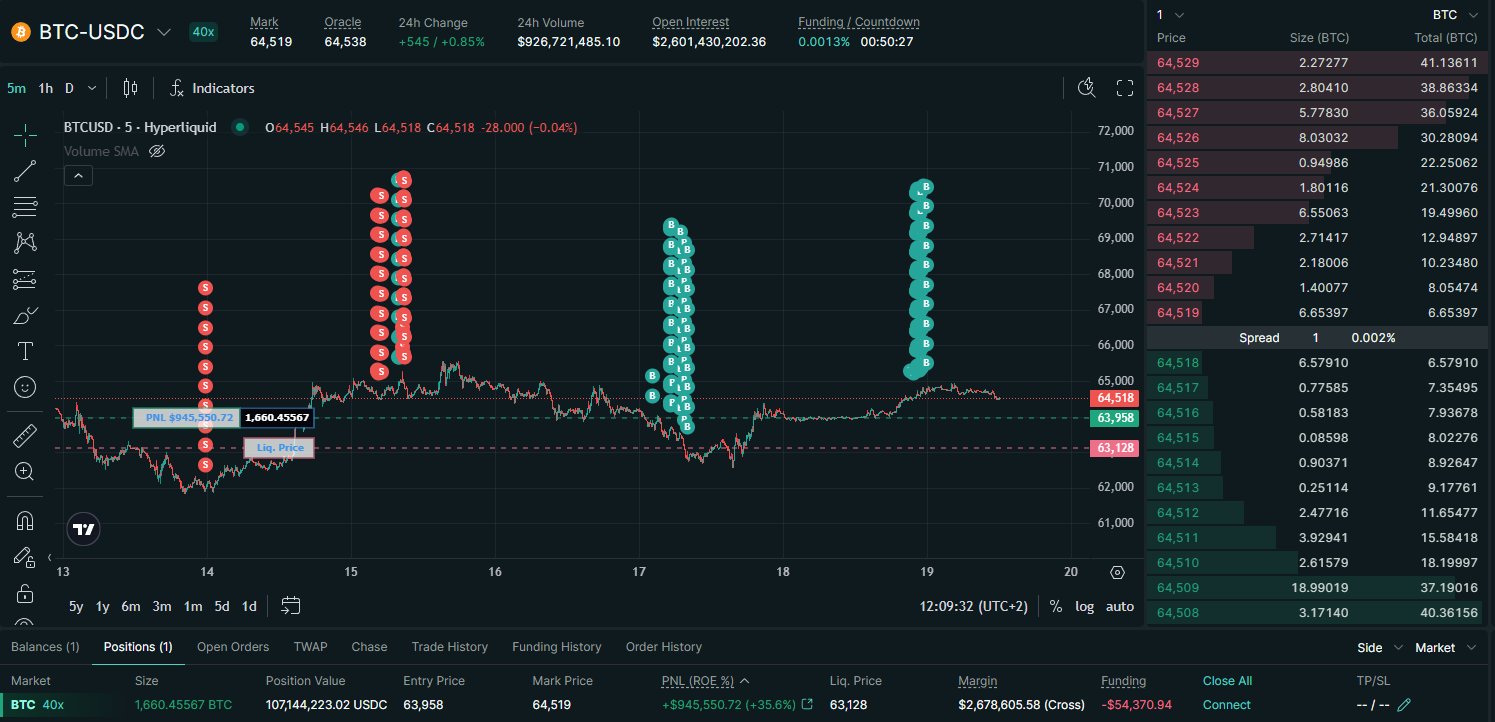Click Close All positions link
This screenshot has width=1495, height=722.
tap(1227, 681)
